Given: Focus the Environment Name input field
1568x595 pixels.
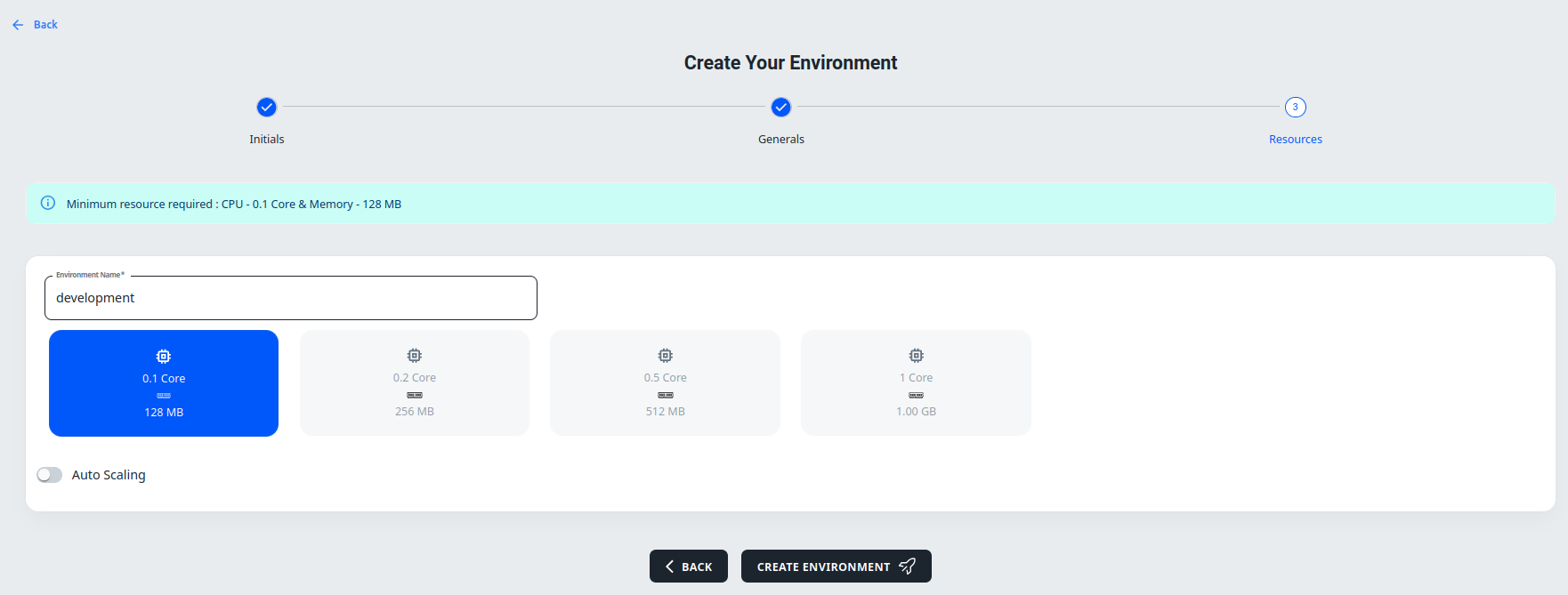Looking at the screenshot, I should (x=291, y=298).
